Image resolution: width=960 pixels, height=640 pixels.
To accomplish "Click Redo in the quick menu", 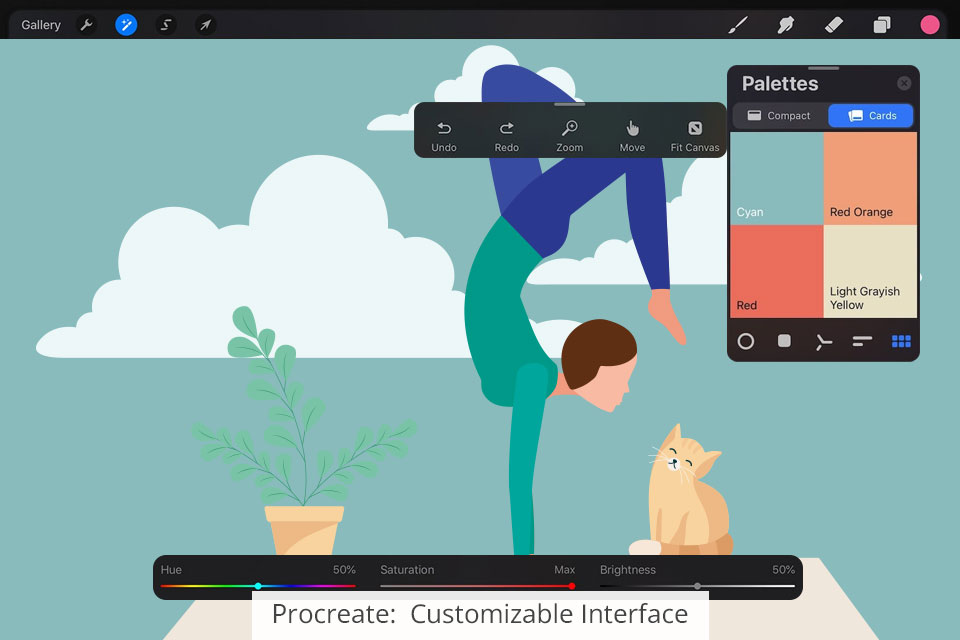I will pos(506,137).
